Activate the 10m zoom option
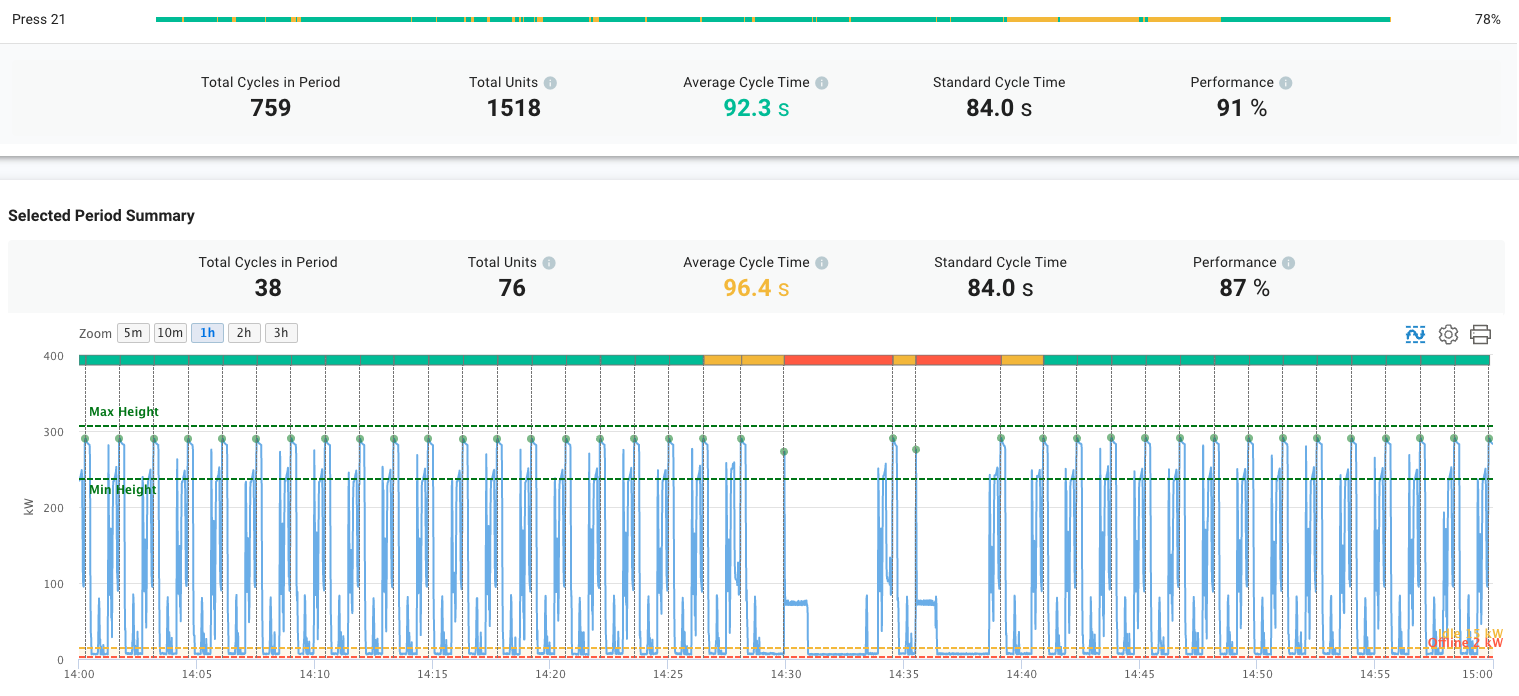Image resolution: width=1519 pixels, height=696 pixels. [x=170, y=332]
